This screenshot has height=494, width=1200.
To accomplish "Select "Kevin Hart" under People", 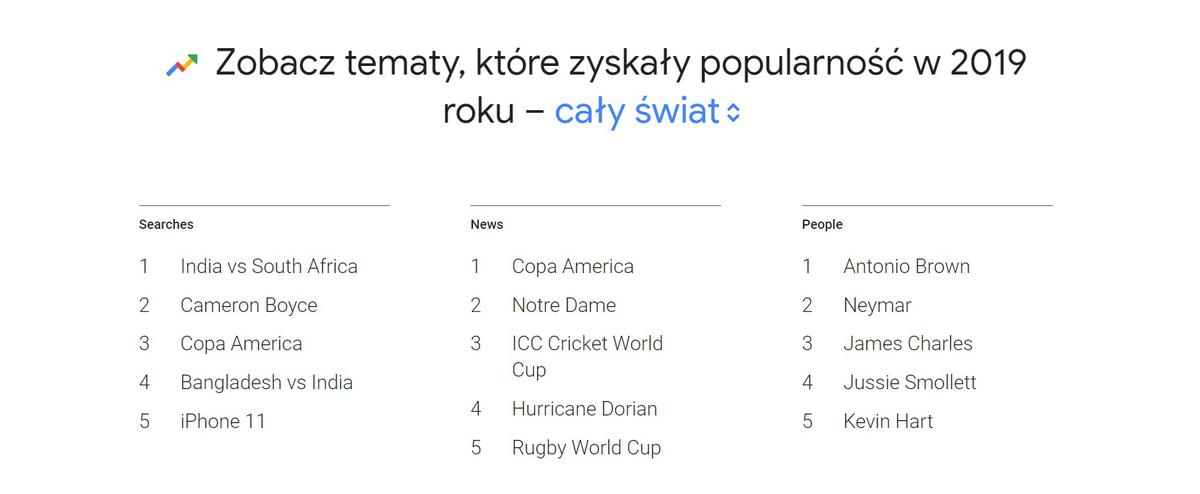I will coord(887,421).
